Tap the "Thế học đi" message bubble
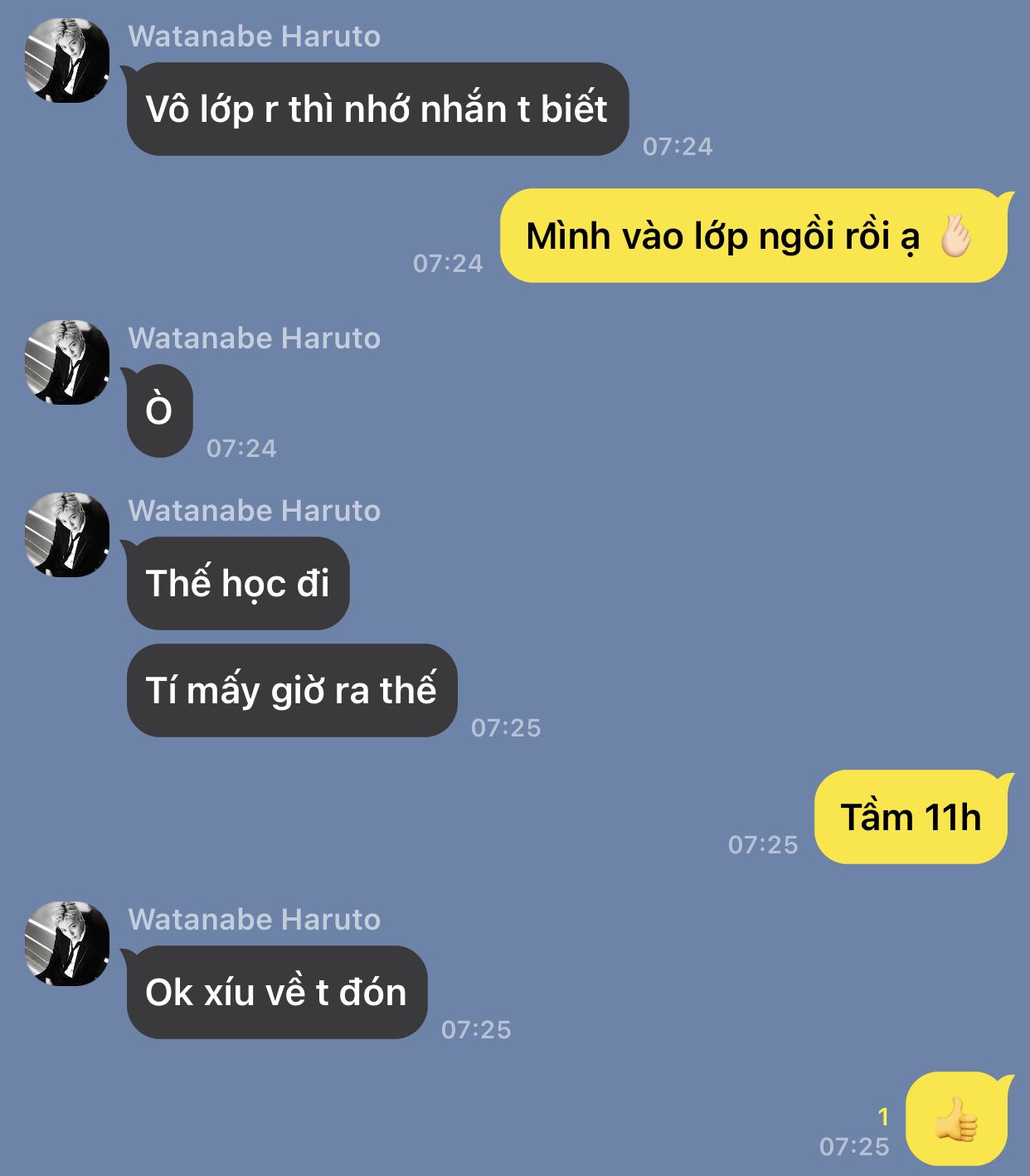This screenshot has height=1176, width=1030. pyautogui.click(x=238, y=583)
